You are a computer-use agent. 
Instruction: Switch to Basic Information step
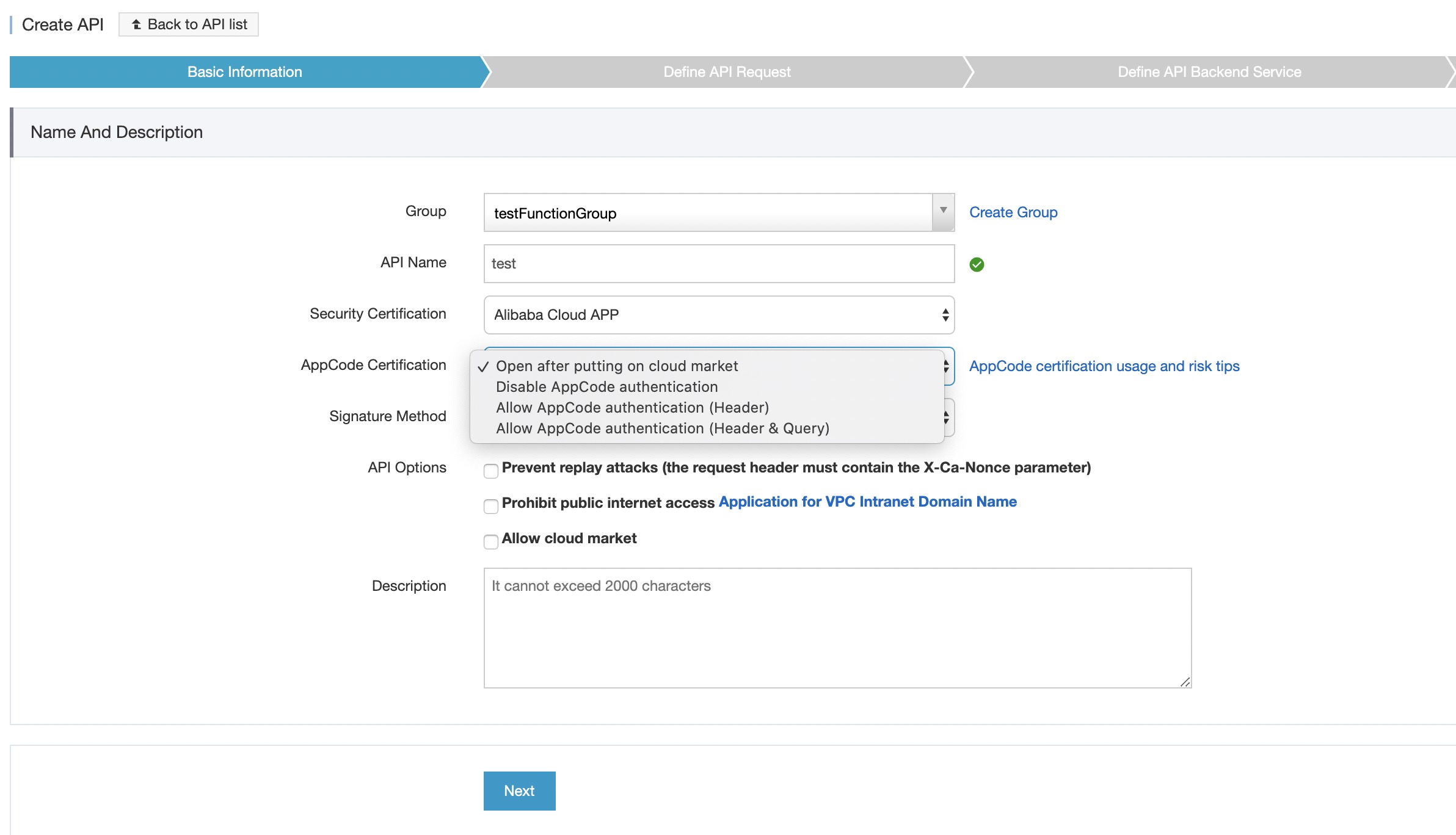(x=244, y=72)
